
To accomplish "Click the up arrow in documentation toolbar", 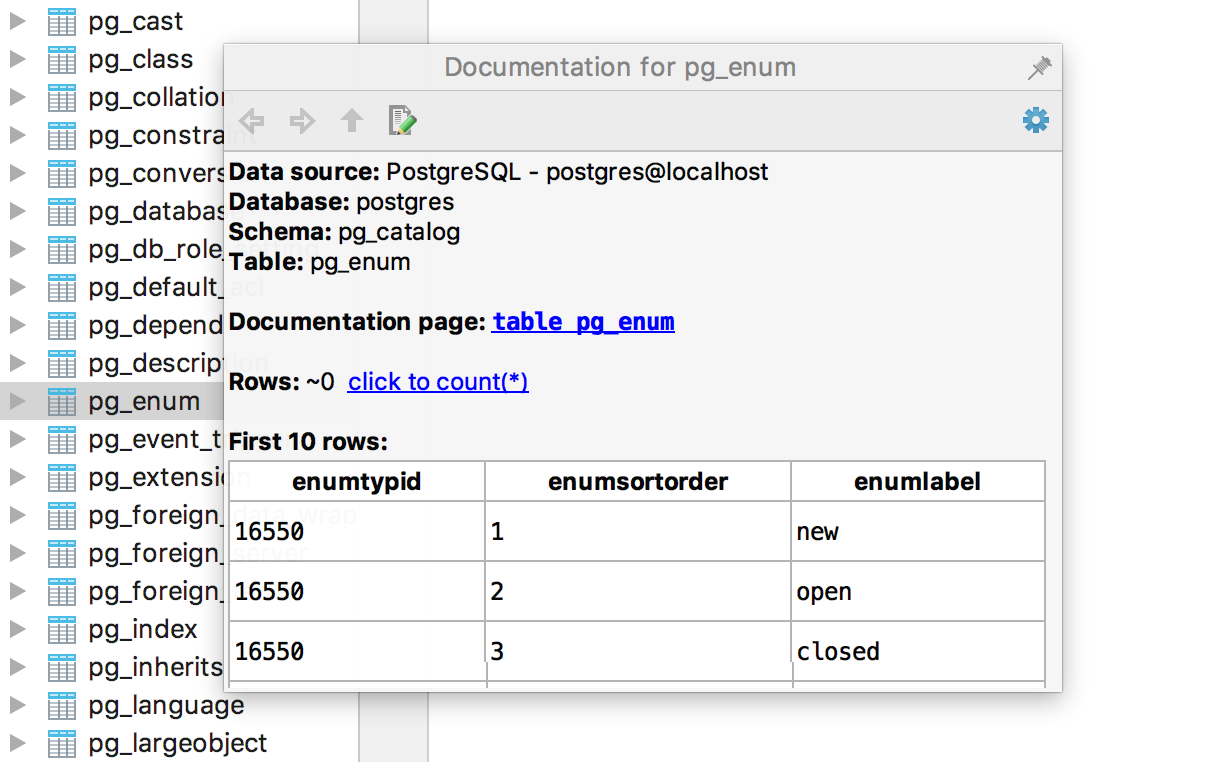I will point(351,122).
